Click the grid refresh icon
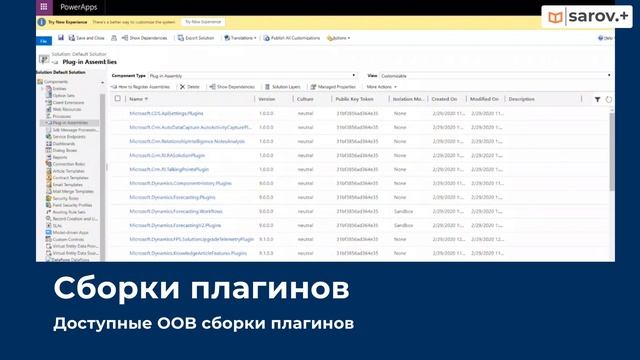This screenshot has width=640, height=360. point(609,99)
